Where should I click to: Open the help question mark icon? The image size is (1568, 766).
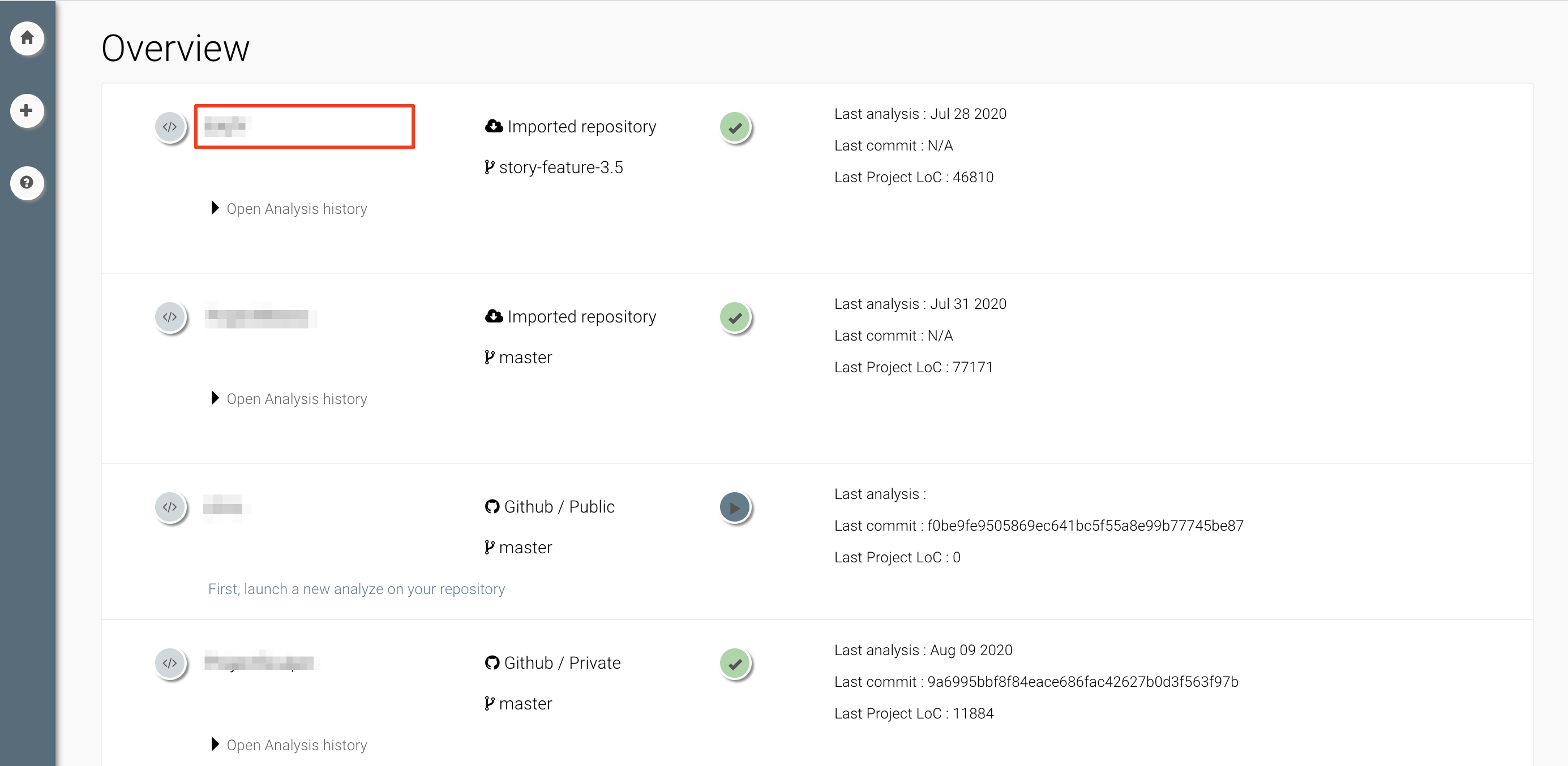(x=27, y=183)
